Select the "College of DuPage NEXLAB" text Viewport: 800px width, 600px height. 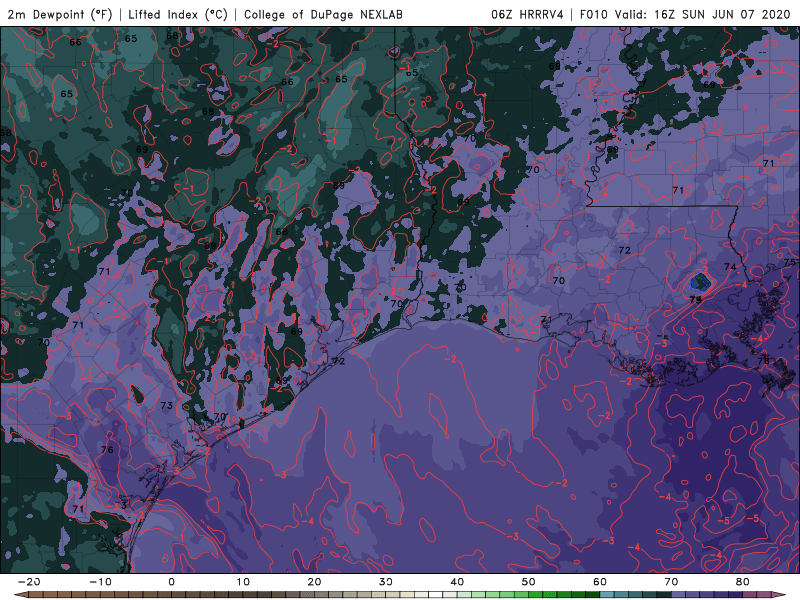tap(323, 14)
